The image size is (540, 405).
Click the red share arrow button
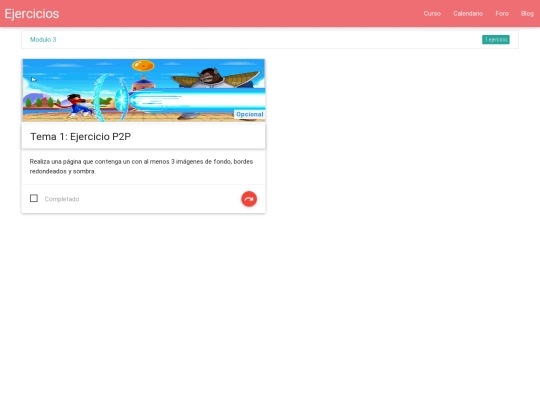point(249,199)
